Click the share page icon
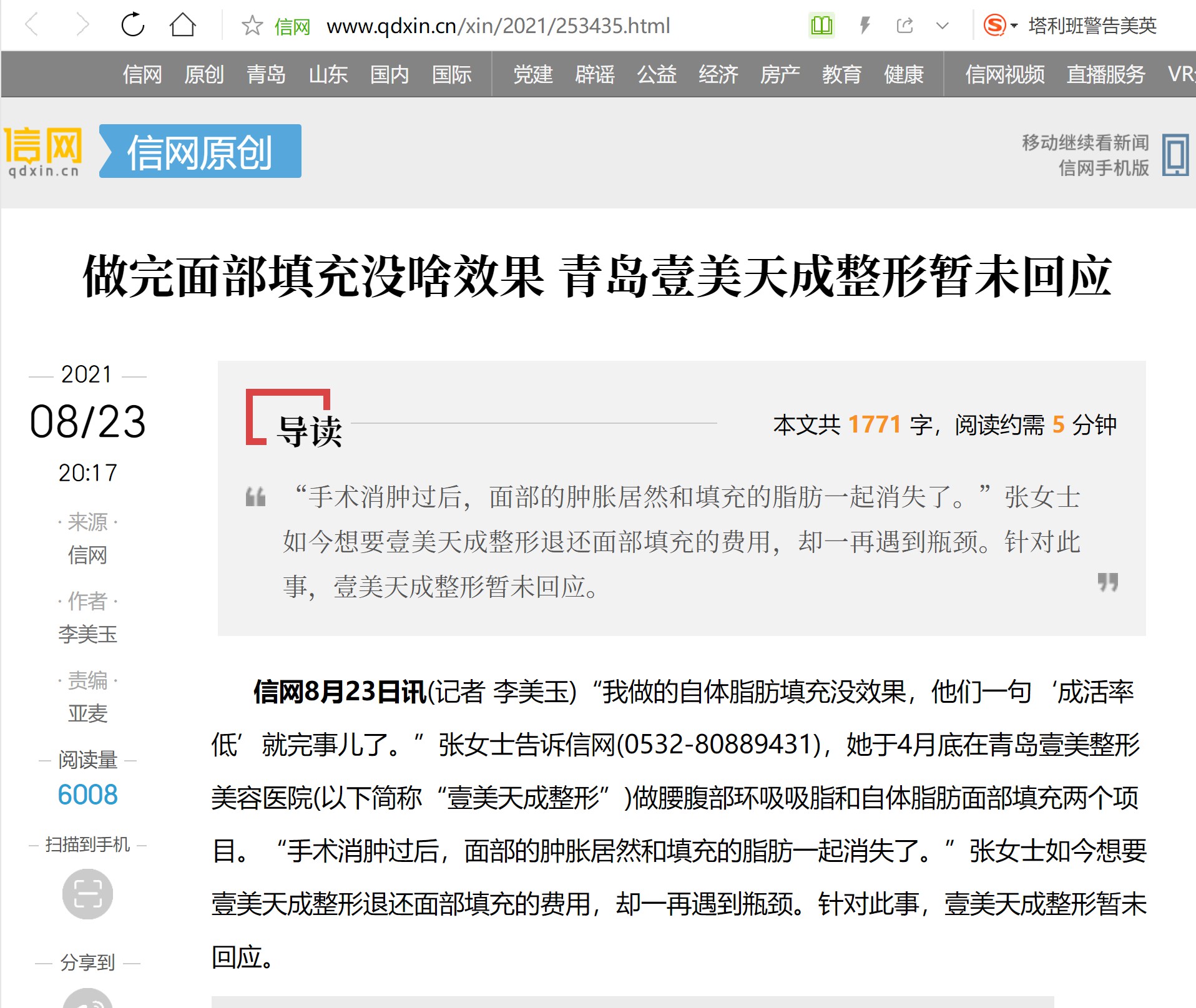1196x1008 pixels. pyautogui.click(x=904, y=26)
